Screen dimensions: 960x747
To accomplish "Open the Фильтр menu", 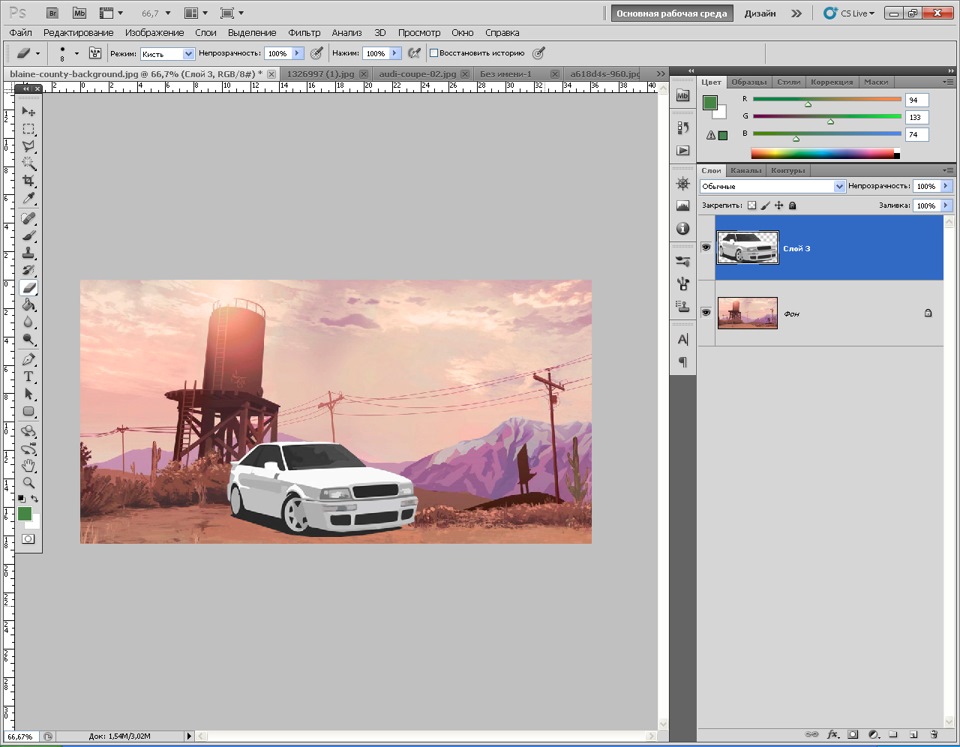I will 304,32.
